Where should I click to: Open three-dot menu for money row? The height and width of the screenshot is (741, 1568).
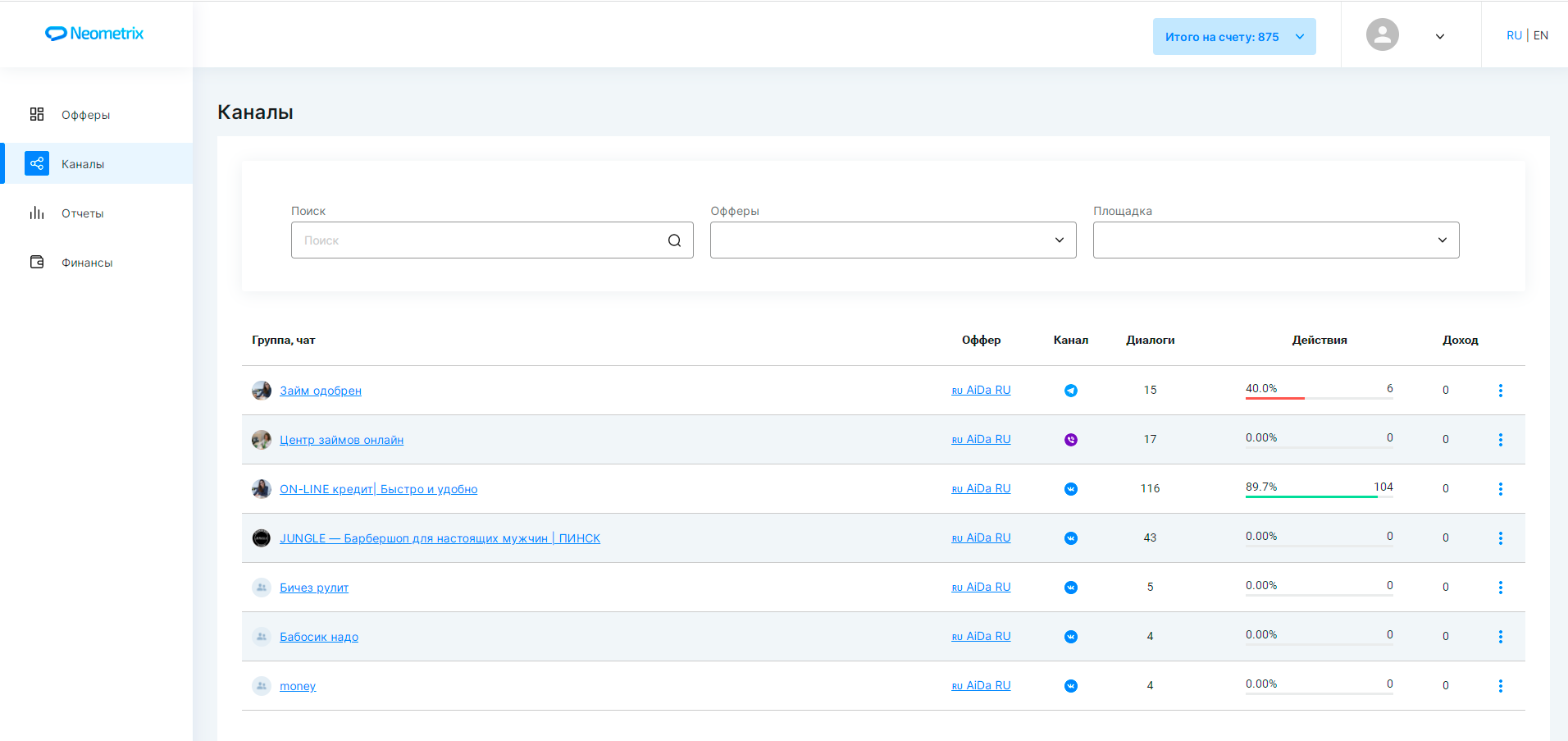click(x=1500, y=686)
